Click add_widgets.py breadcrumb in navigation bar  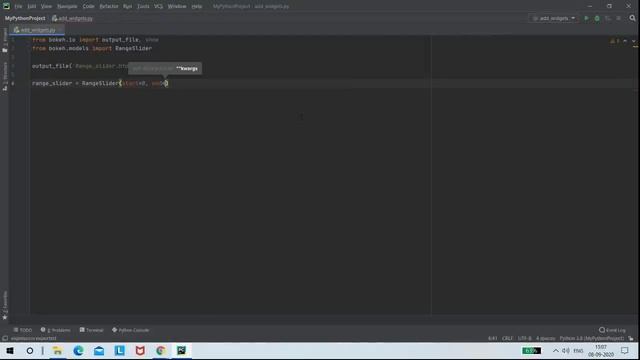[72, 18]
